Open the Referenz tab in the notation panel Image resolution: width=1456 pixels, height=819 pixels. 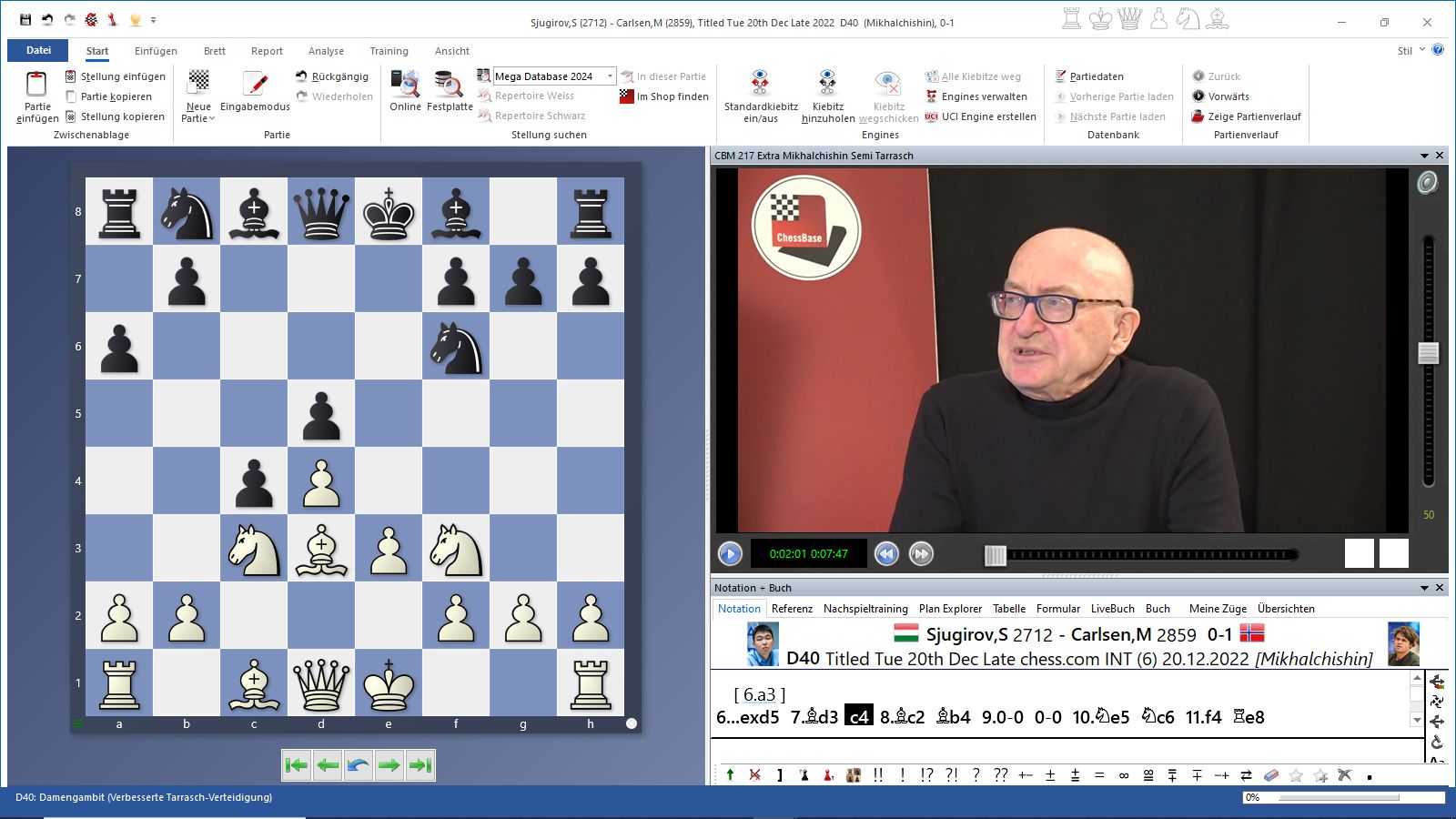tap(792, 609)
